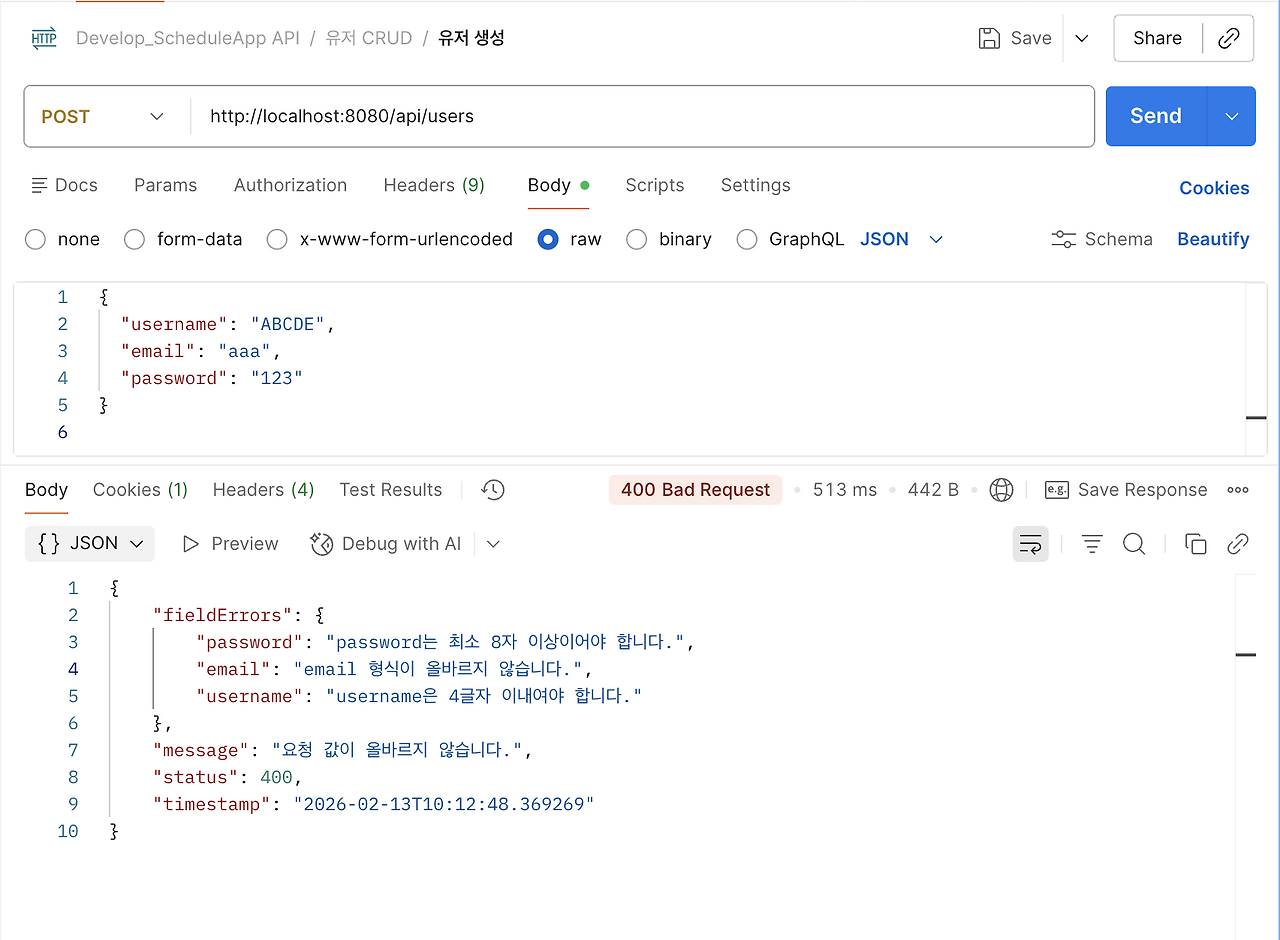Click the HTTP request type icon
The width and height of the screenshot is (1280, 940).
coord(44,39)
